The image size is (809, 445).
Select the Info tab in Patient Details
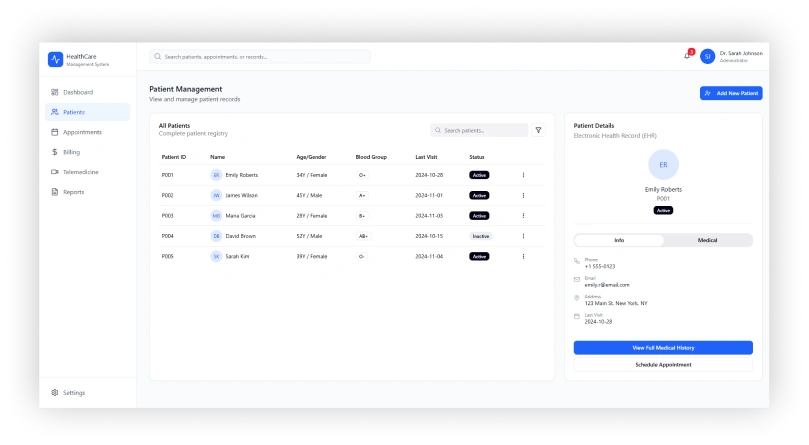[619, 240]
